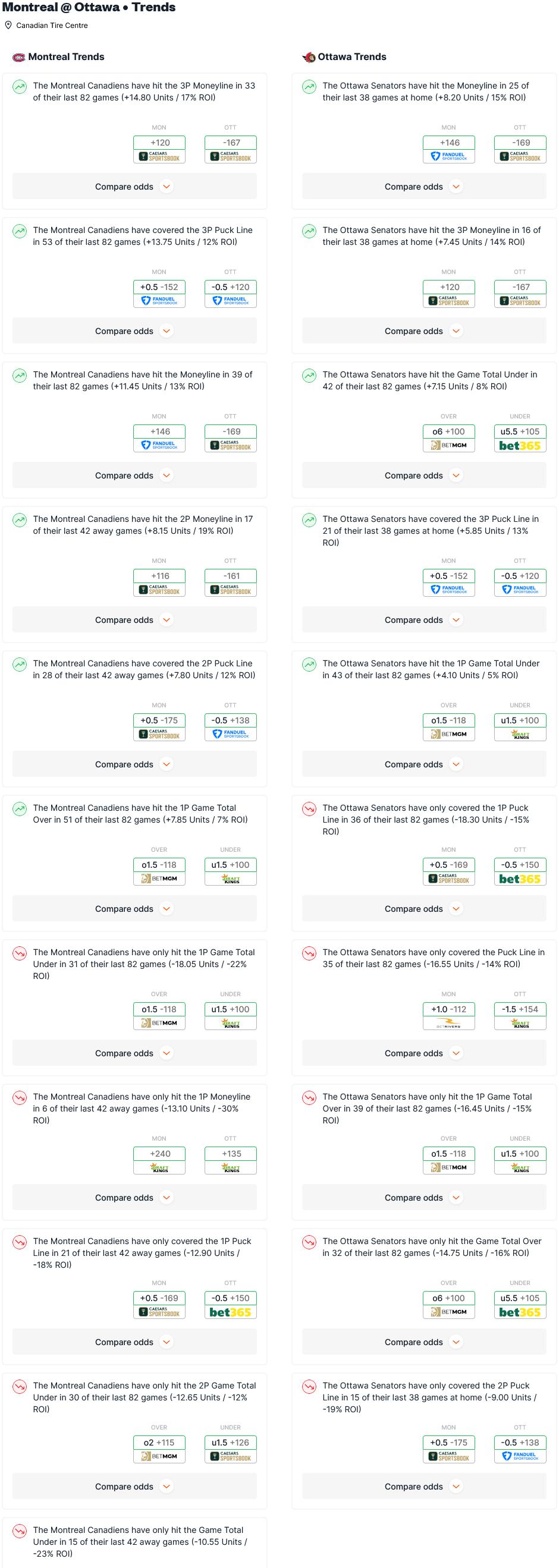Click the location pin next to Canadian Tire Centre
The width and height of the screenshot is (559, 1568).
pos(8,26)
